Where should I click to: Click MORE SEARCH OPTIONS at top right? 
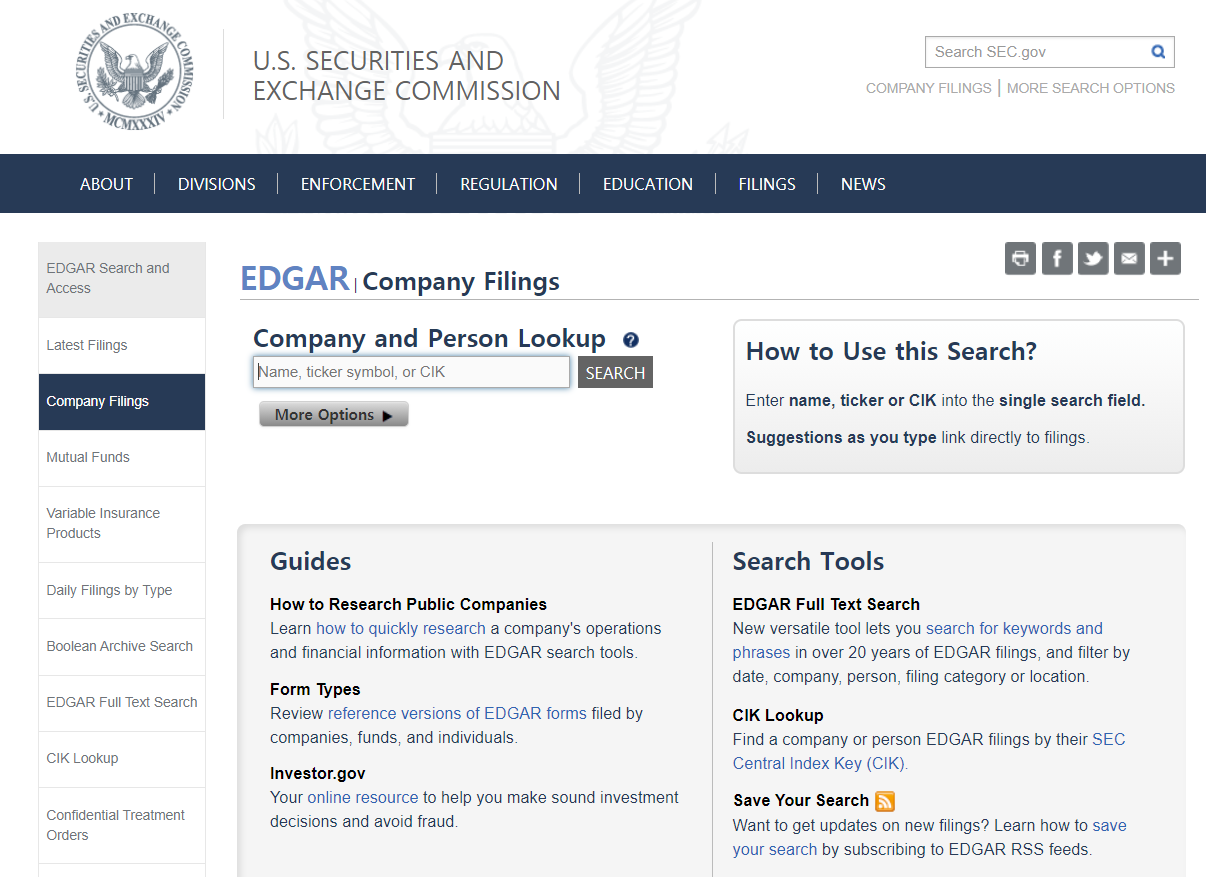1090,88
